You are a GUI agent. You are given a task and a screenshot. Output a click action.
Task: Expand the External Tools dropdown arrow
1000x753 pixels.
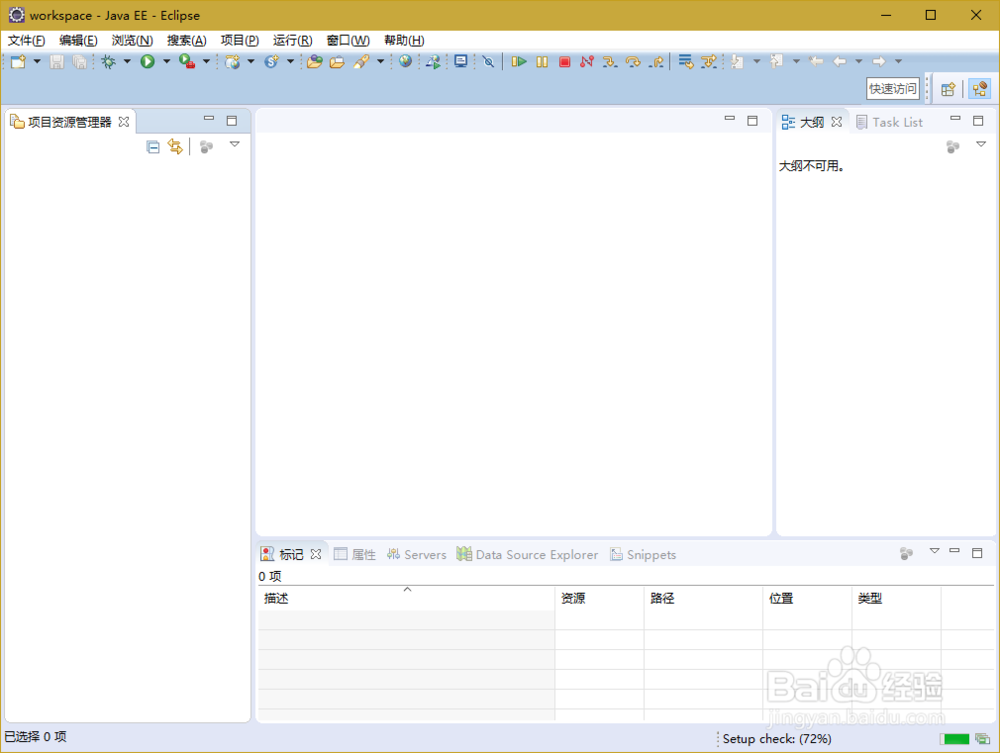click(x=206, y=62)
